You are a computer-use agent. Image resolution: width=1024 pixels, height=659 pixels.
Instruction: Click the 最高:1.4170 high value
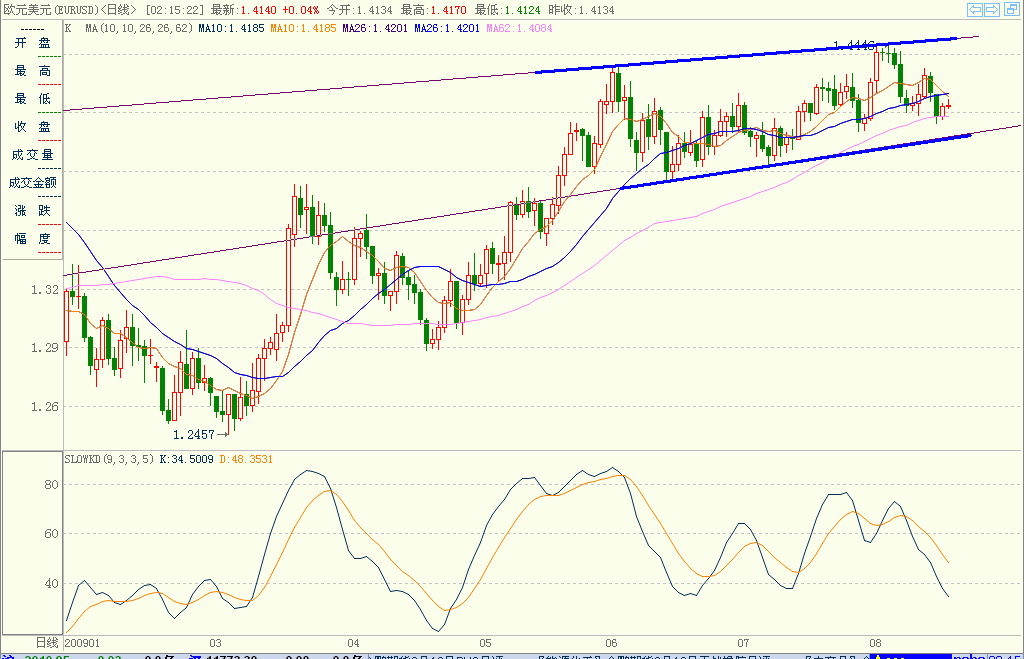tap(434, 10)
